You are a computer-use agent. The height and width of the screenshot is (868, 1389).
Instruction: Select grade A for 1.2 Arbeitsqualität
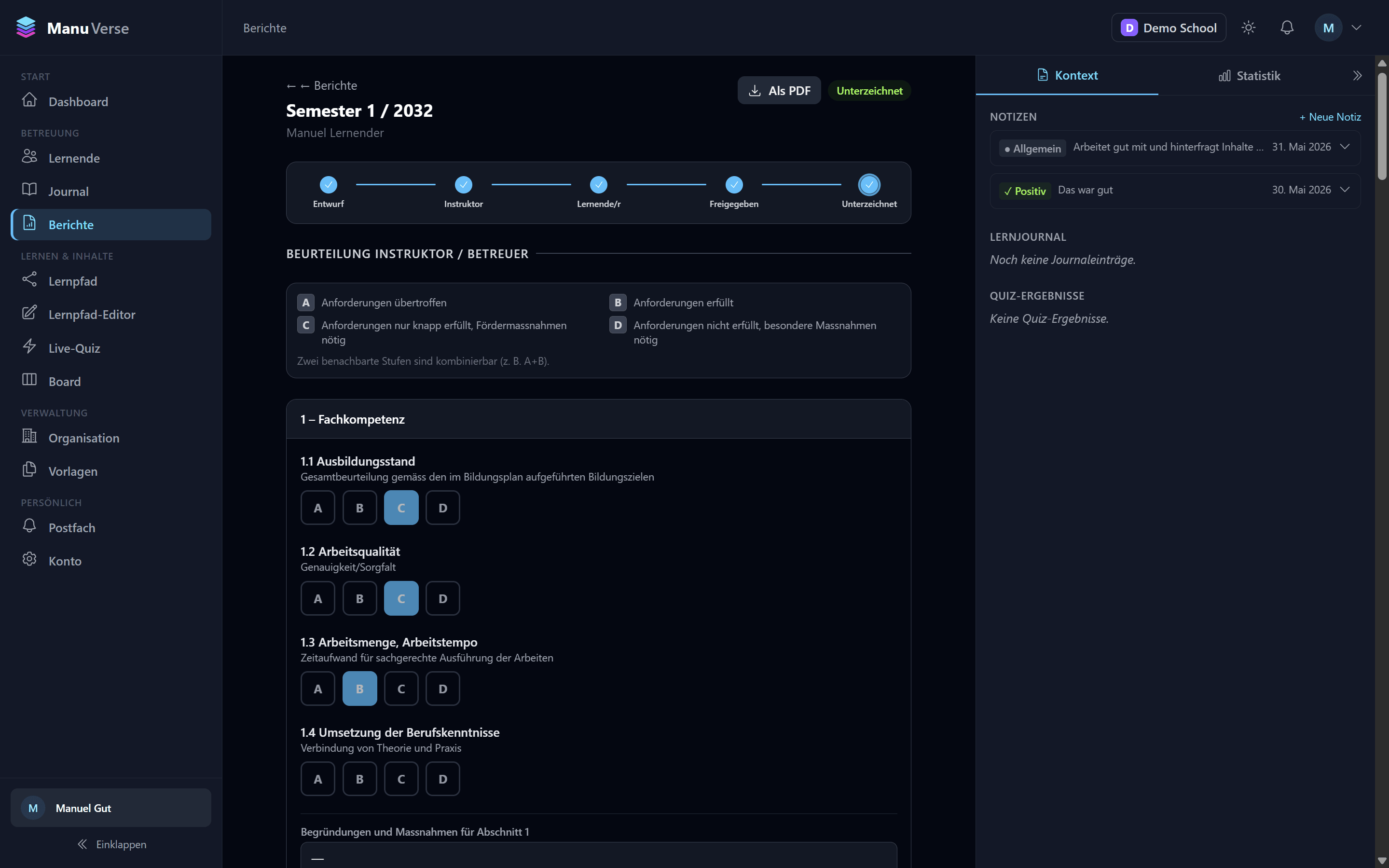[x=318, y=598]
